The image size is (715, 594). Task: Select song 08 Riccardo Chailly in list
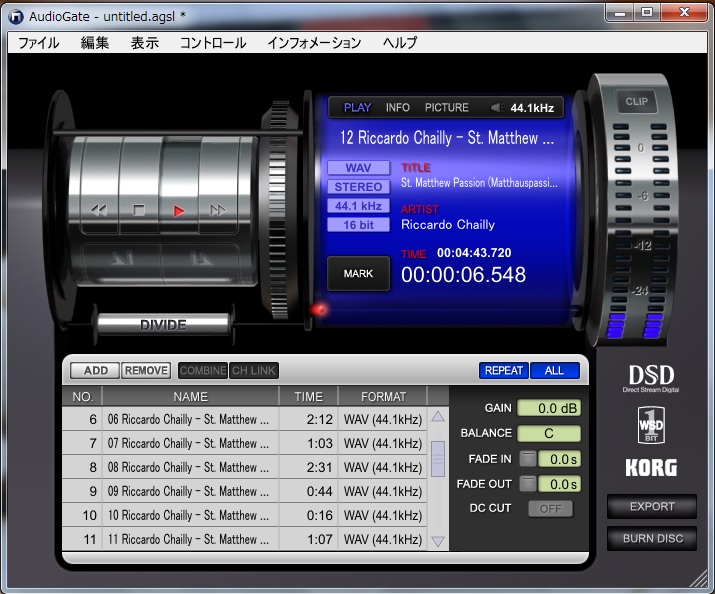[x=244, y=467]
